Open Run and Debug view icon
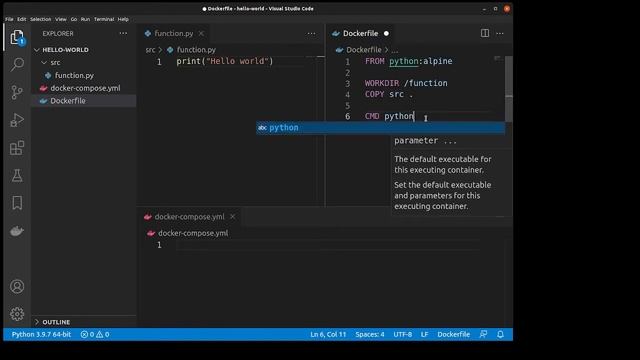Viewport: 640px width, 360px height. tap(17, 120)
